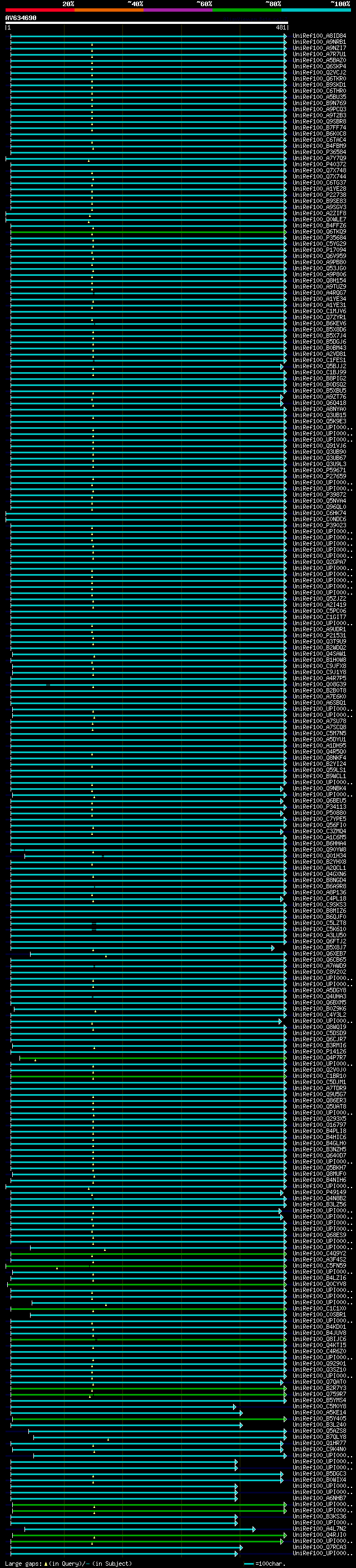Screen dimensions: 356x1568
Task: Click the UniRef100_P50880 label
Action: point(319,813)
